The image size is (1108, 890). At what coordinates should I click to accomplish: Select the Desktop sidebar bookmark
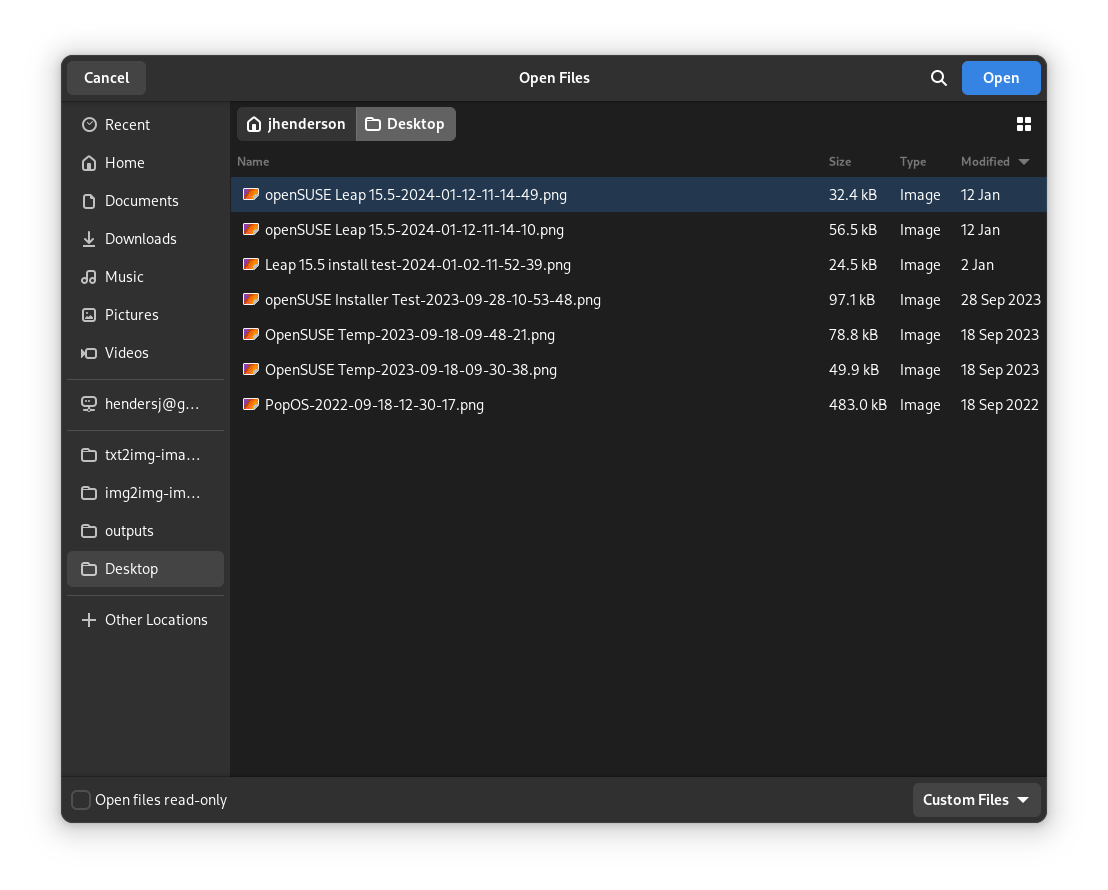click(x=131, y=568)
